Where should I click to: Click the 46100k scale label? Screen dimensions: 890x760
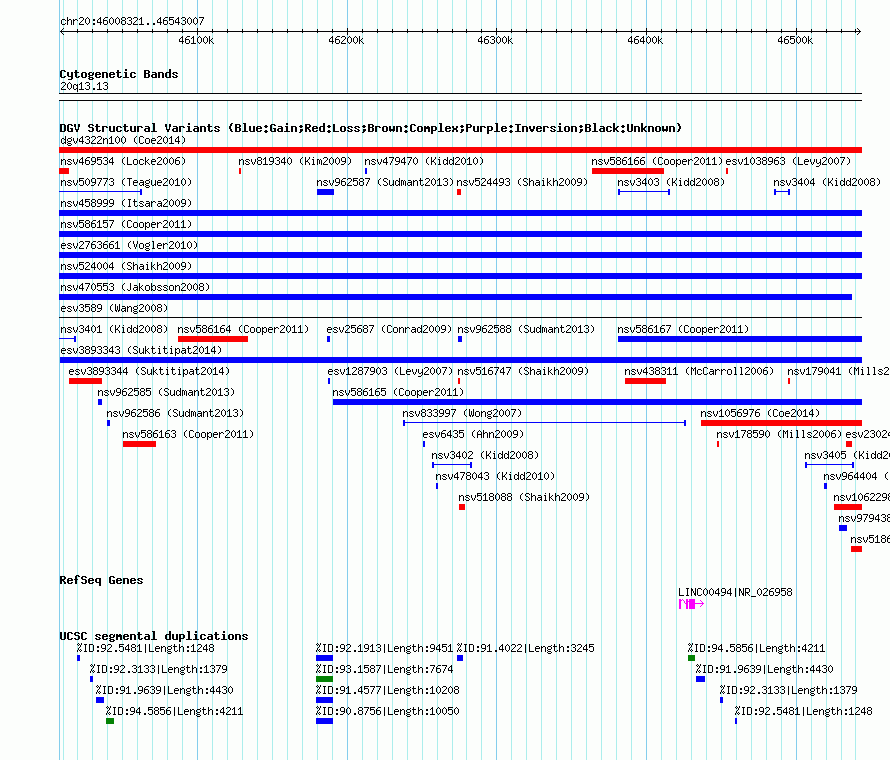(196, 40)
